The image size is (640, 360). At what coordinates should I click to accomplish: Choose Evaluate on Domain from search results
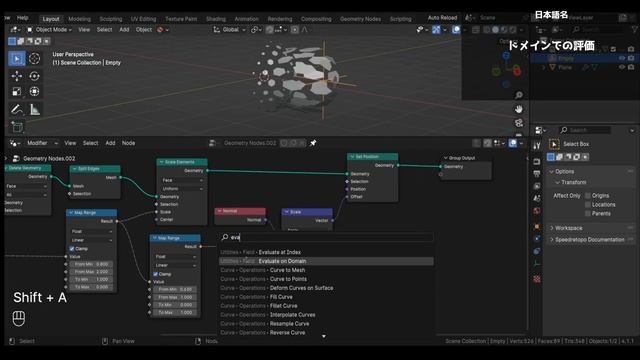pyautogui.click(x=326, y=261)
